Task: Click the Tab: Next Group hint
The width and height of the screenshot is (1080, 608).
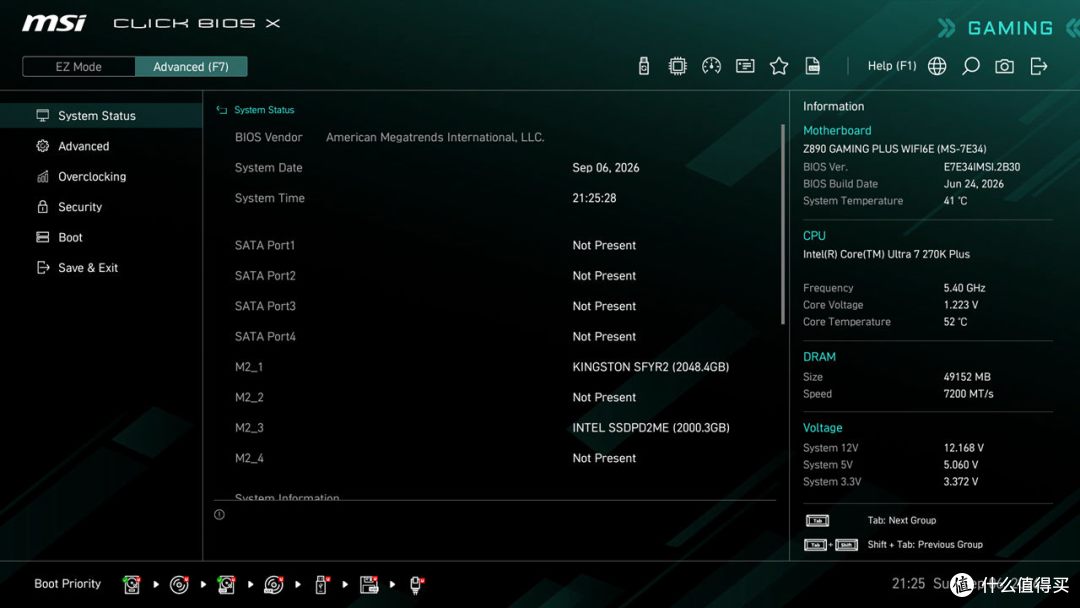Action: pos(902,521)
